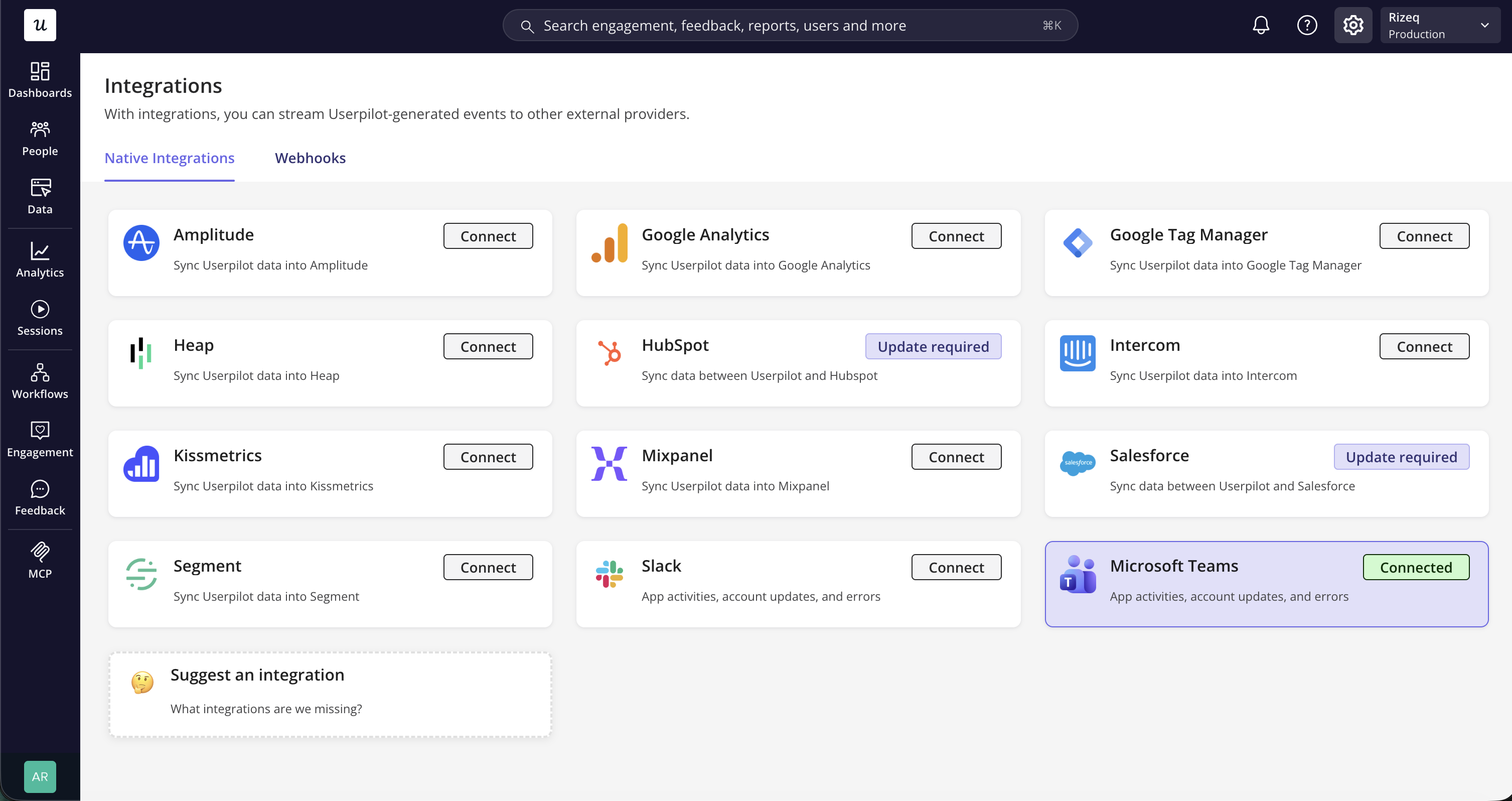Click the Google Tag Manager logo icon
This screenshot has width=1512, height=801.
pos(1077,242)
